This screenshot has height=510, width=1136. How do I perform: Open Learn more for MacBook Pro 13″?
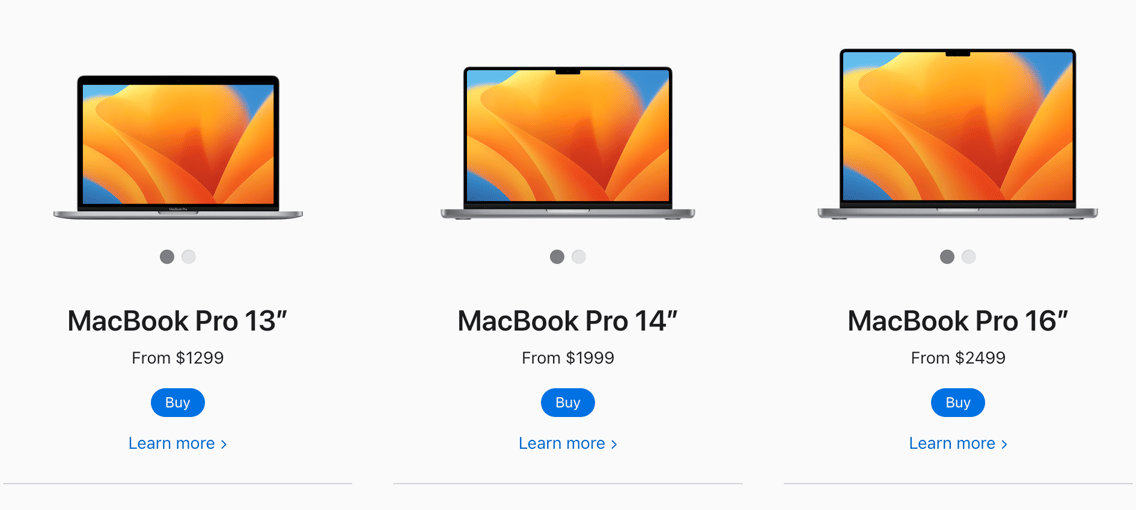pos(178,443)
